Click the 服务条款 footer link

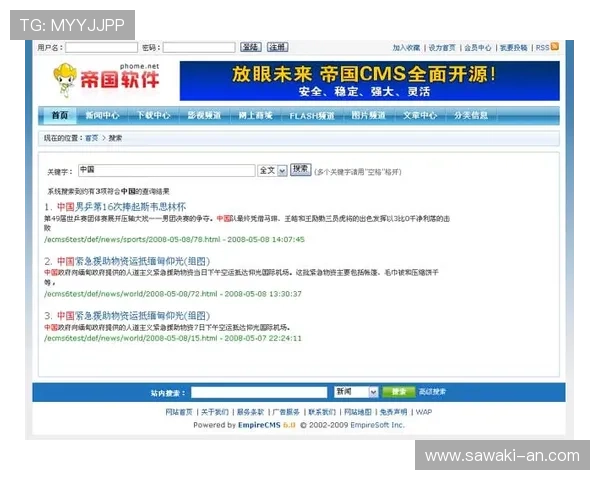pyautogui.click(x=250, y=412)
